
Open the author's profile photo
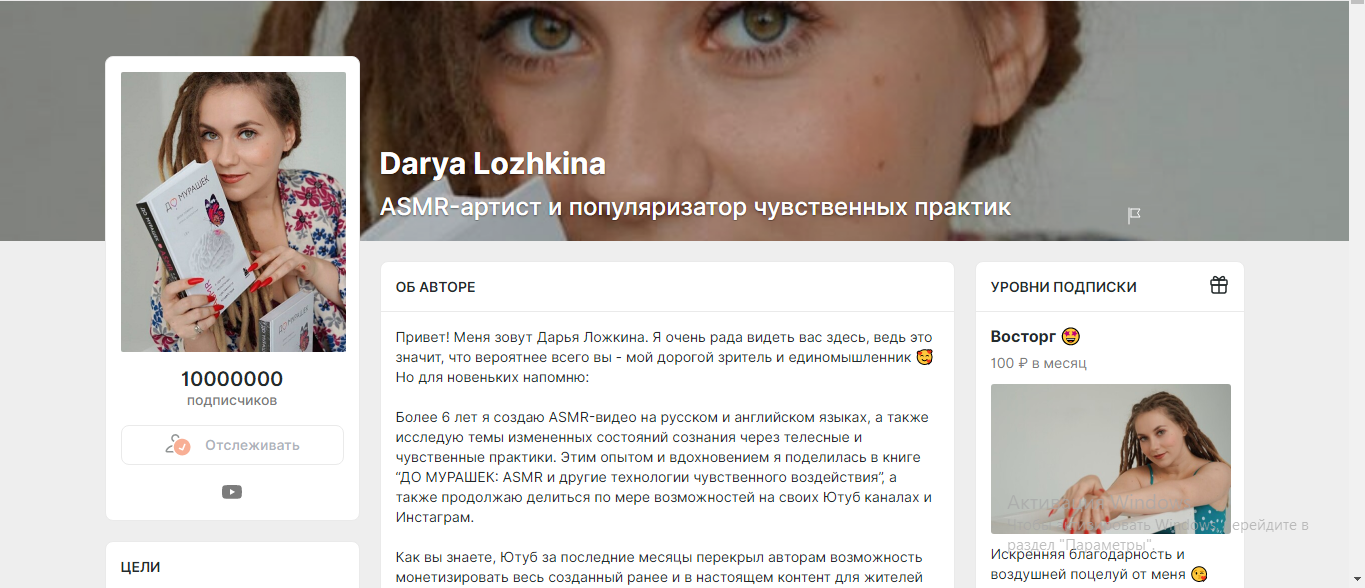coord(233,212)
